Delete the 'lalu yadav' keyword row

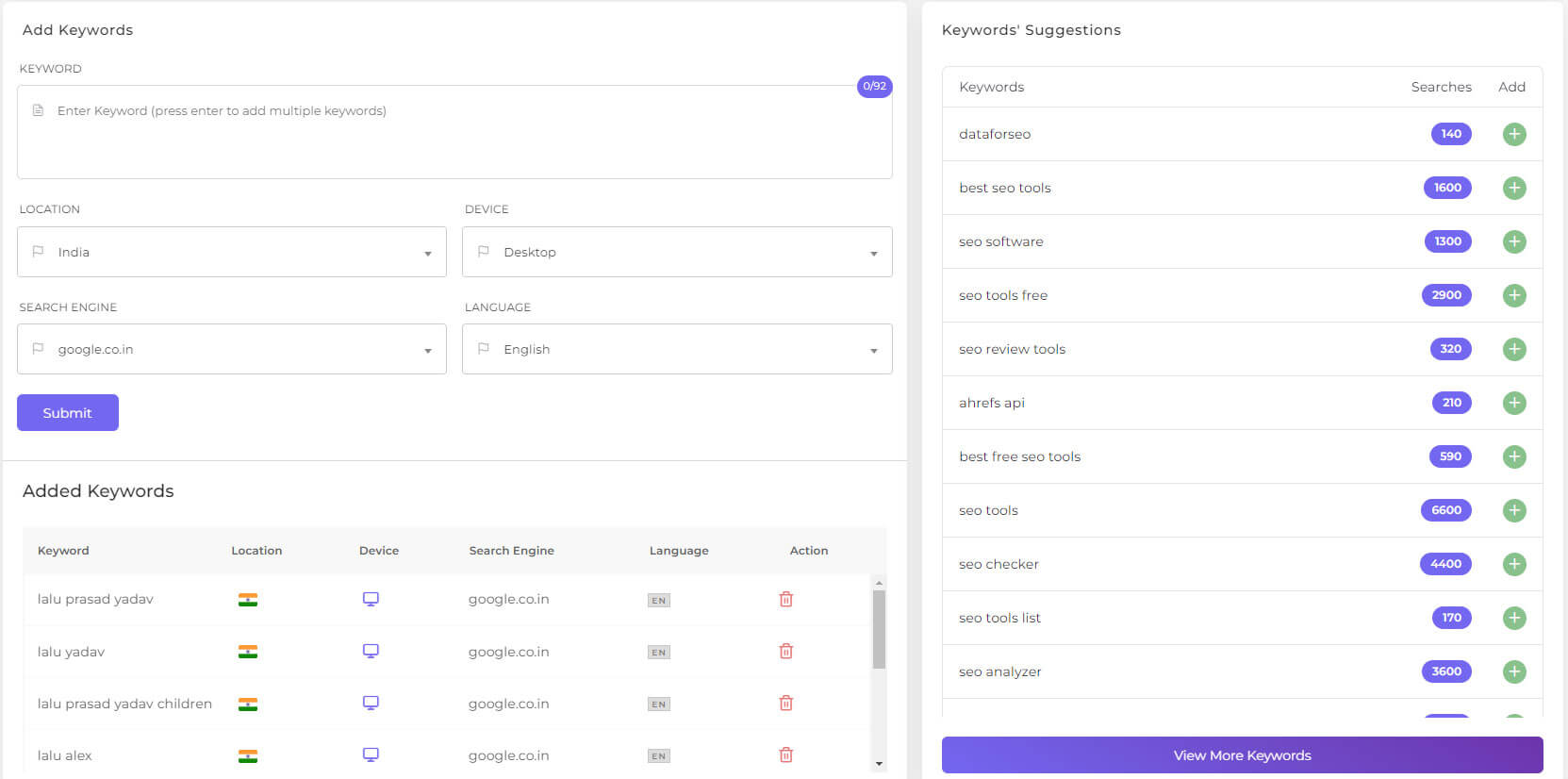[x=785, y=652]
